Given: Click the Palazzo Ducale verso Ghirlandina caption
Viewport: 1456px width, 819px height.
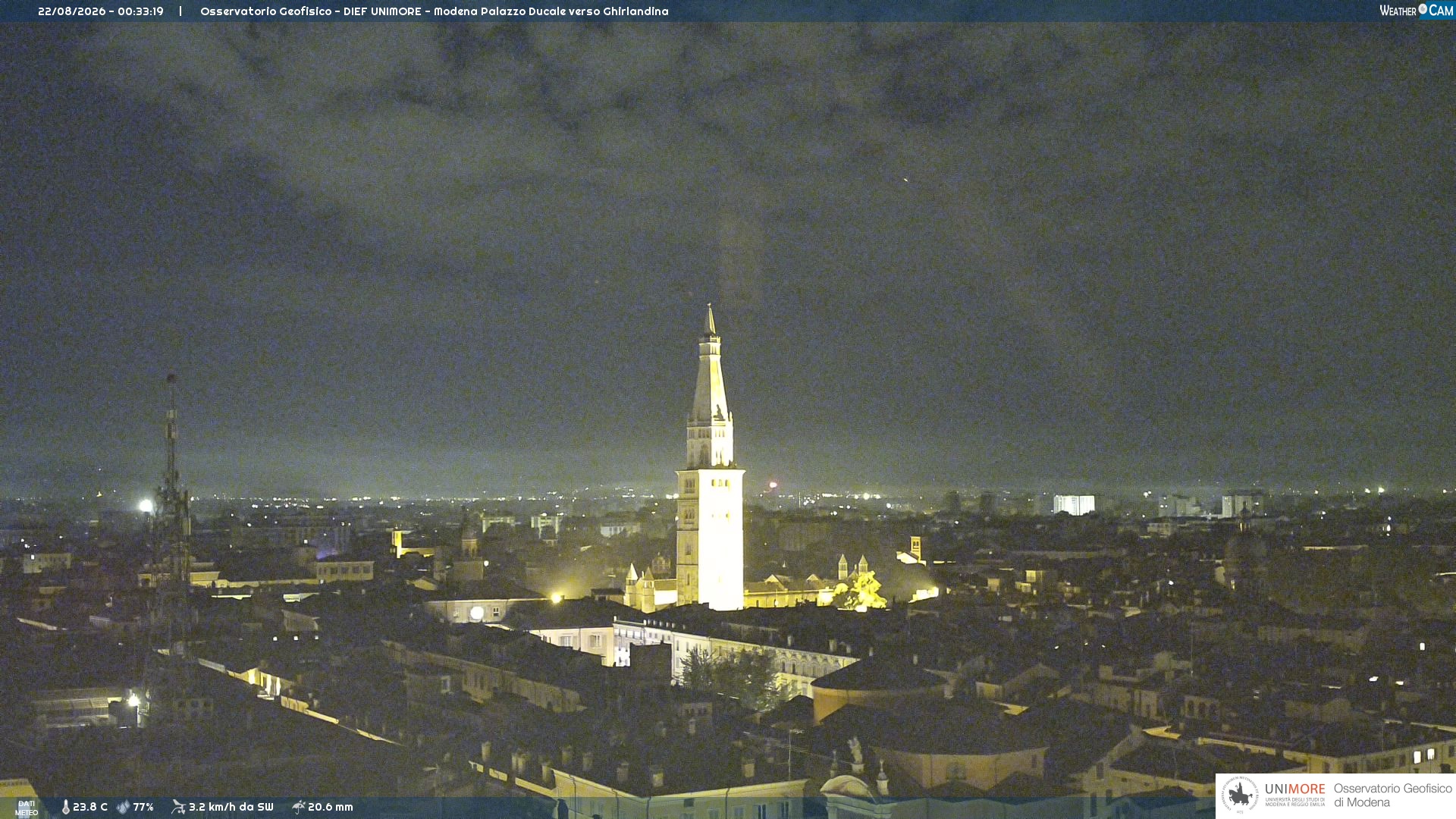Looking at the screenshot, I should 575,11.
